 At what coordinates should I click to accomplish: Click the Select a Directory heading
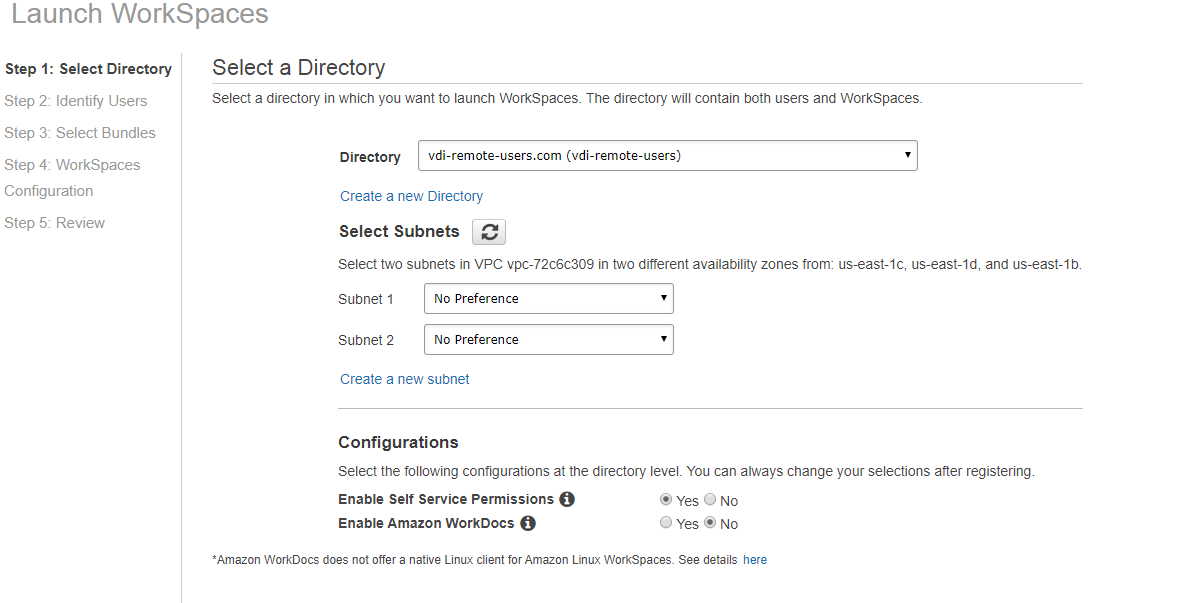point(298,68)
